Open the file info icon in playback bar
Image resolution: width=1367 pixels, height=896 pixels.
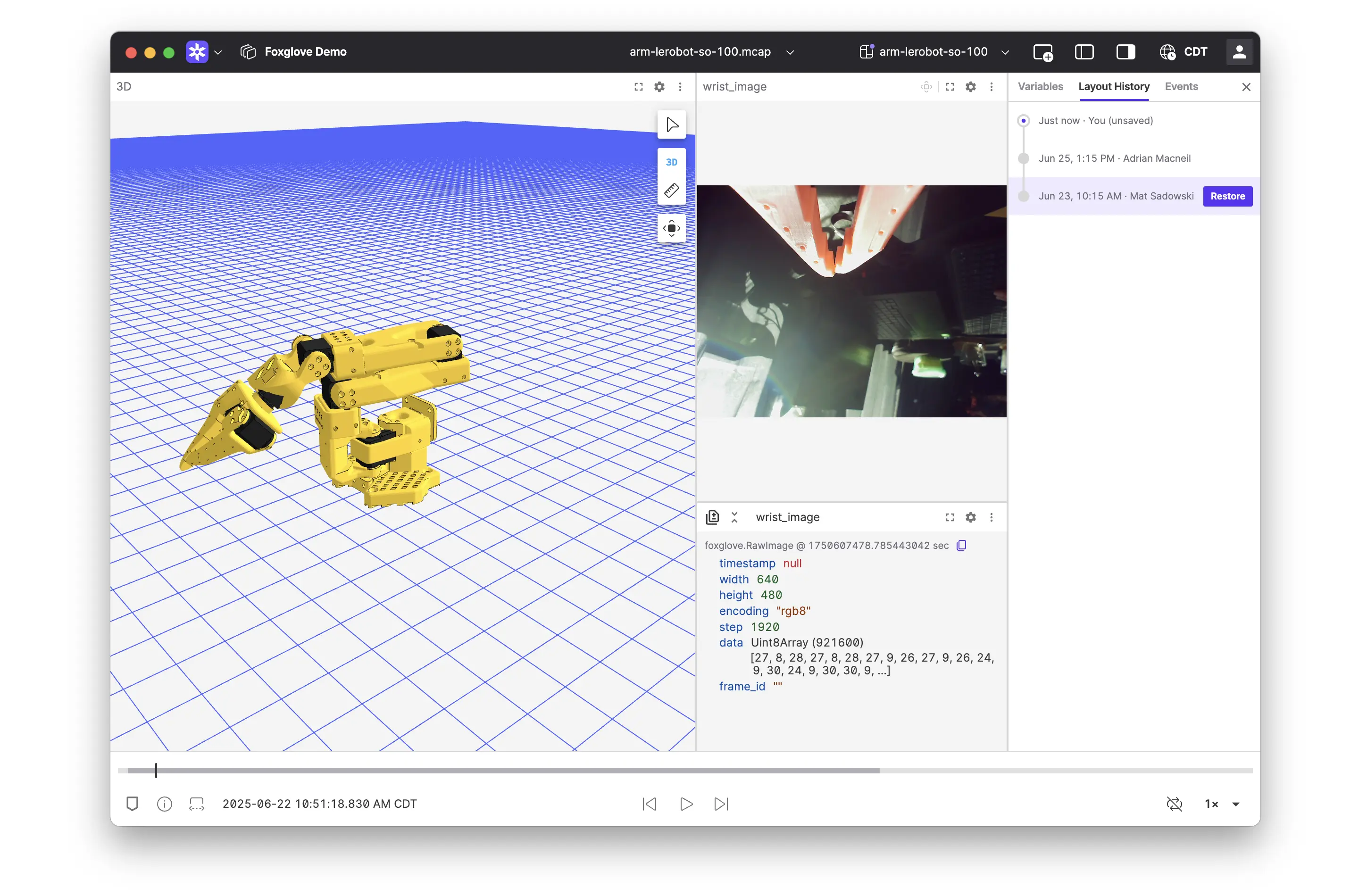(164, 804)
